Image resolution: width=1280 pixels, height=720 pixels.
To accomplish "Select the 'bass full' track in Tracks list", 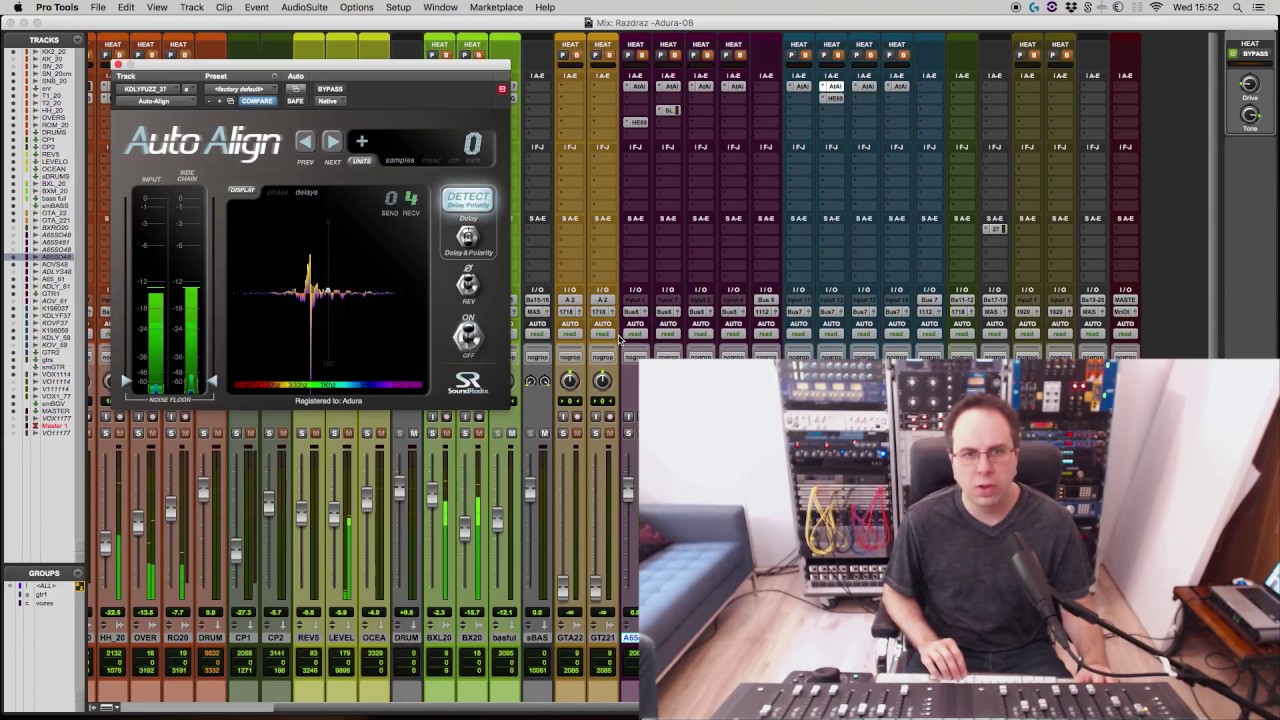I will [x=54, y=199].
